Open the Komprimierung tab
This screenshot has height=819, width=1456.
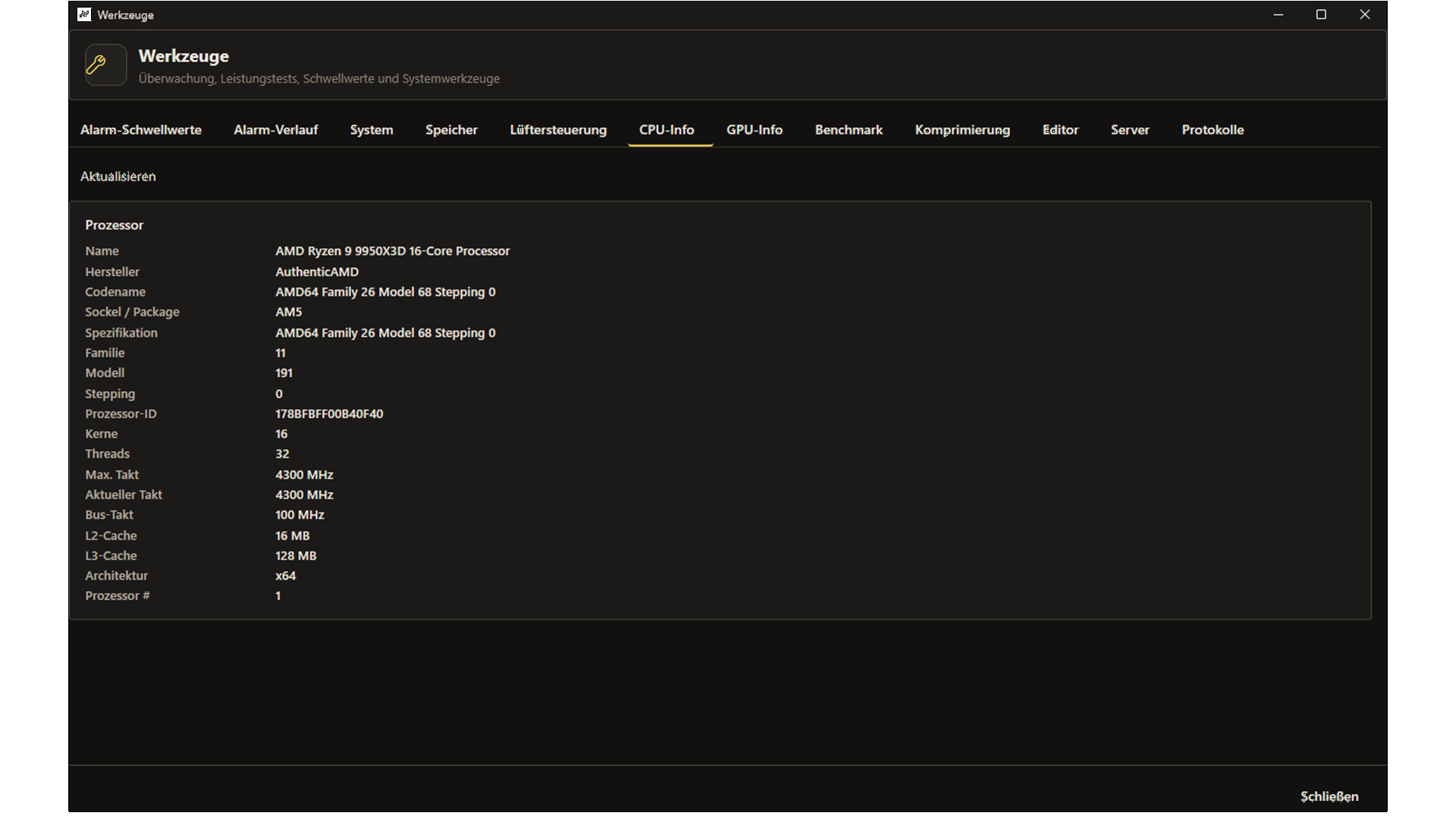(962, 130)
